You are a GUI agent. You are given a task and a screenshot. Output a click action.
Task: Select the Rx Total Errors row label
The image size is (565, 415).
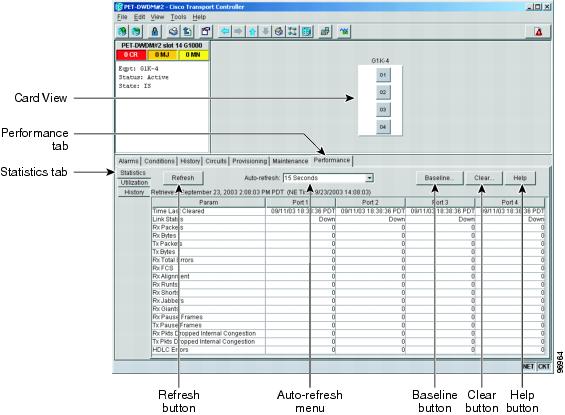[173, 260]
